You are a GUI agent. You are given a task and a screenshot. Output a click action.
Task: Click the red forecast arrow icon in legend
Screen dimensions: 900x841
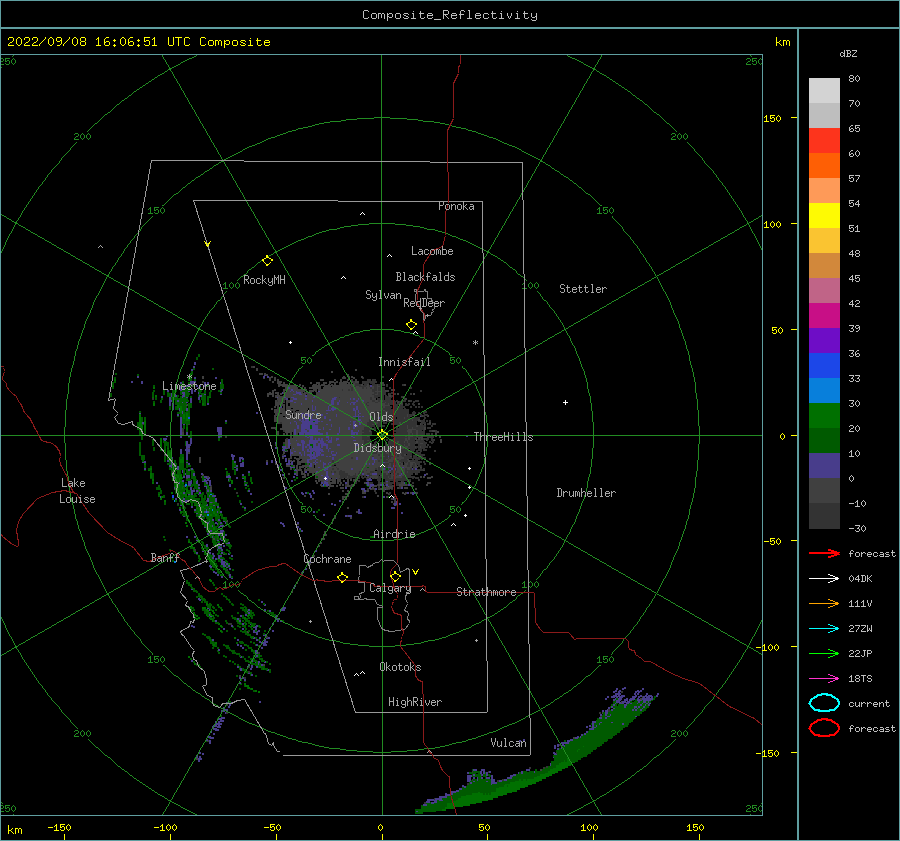[824, 553]
